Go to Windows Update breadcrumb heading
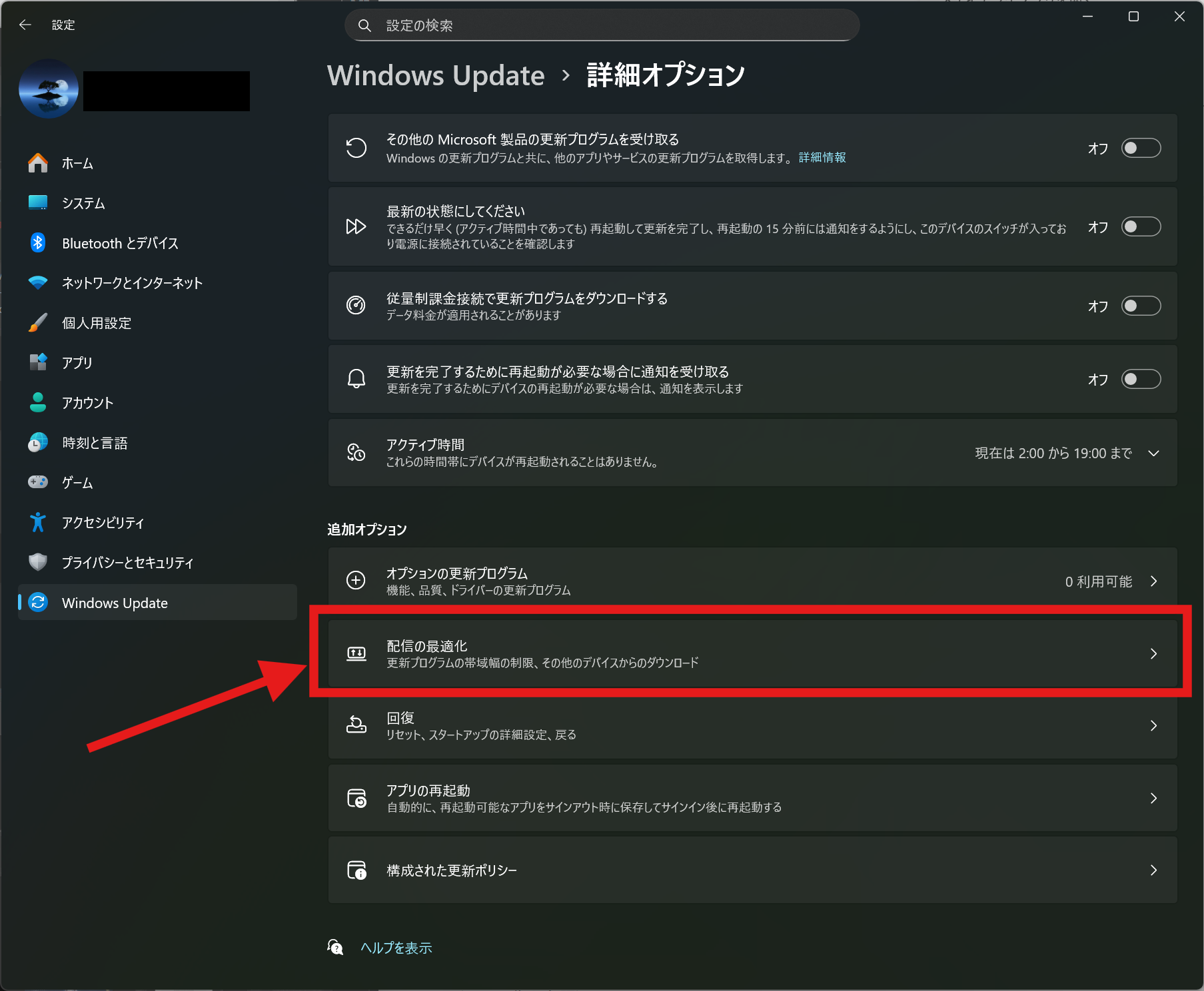This screenshot has height=991, width=1204. coord(436,75)
